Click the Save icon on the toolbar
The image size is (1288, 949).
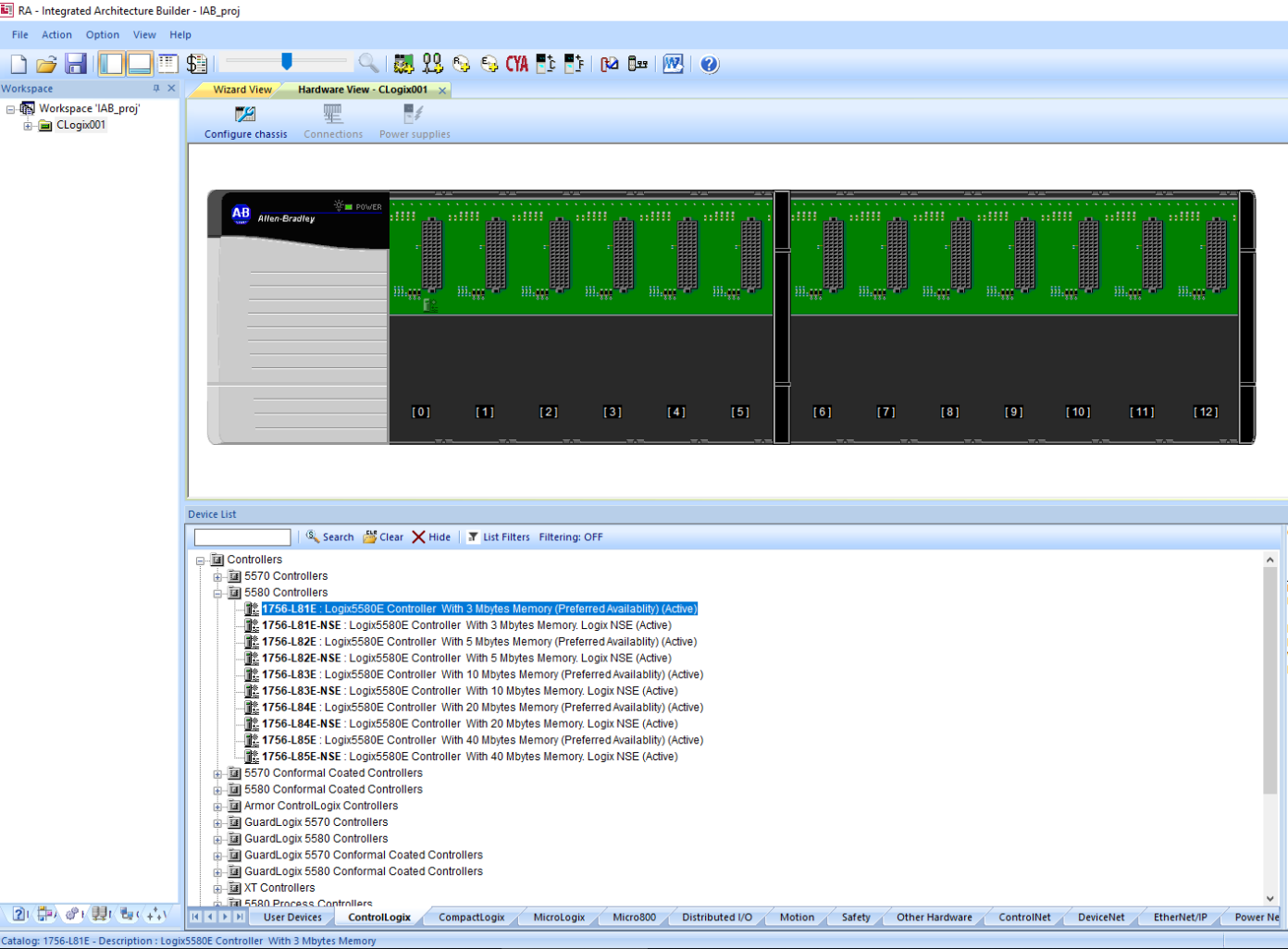point(76,64)
